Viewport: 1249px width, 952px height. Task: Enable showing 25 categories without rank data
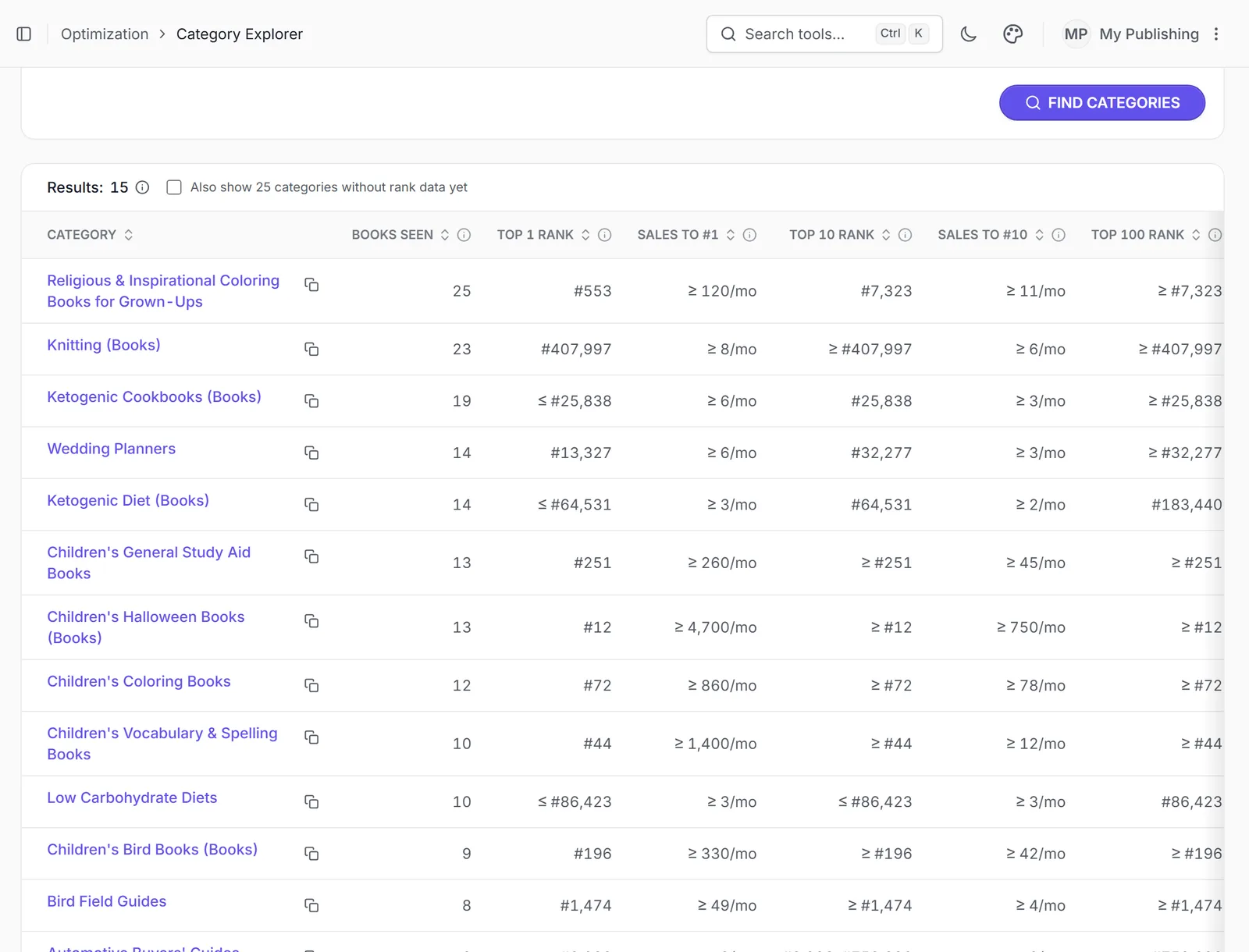tap(174, 187)
